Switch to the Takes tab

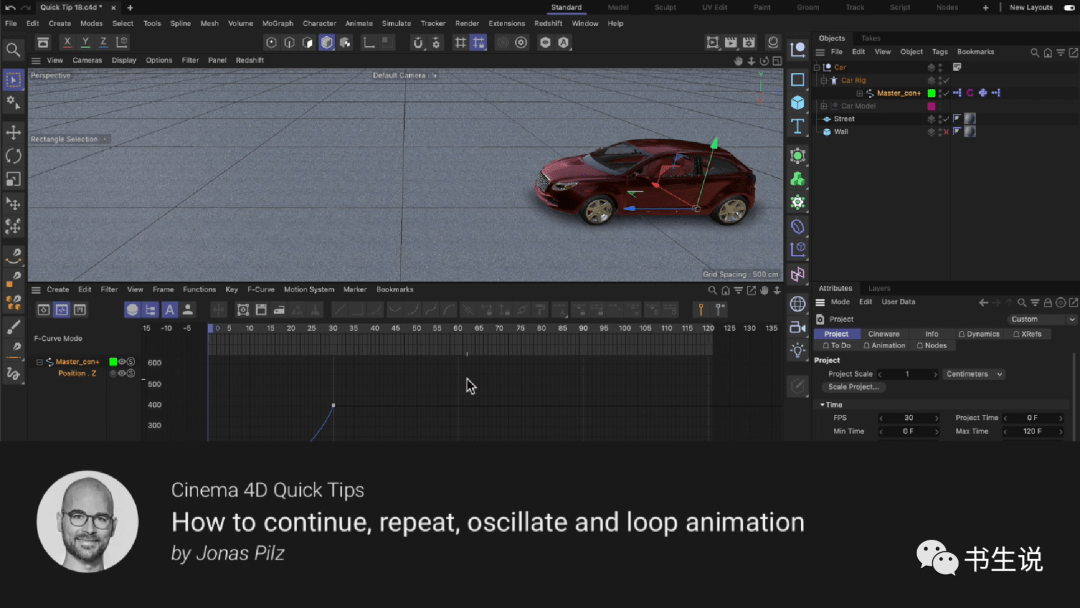pyautogui.click(x=871, y=39)
